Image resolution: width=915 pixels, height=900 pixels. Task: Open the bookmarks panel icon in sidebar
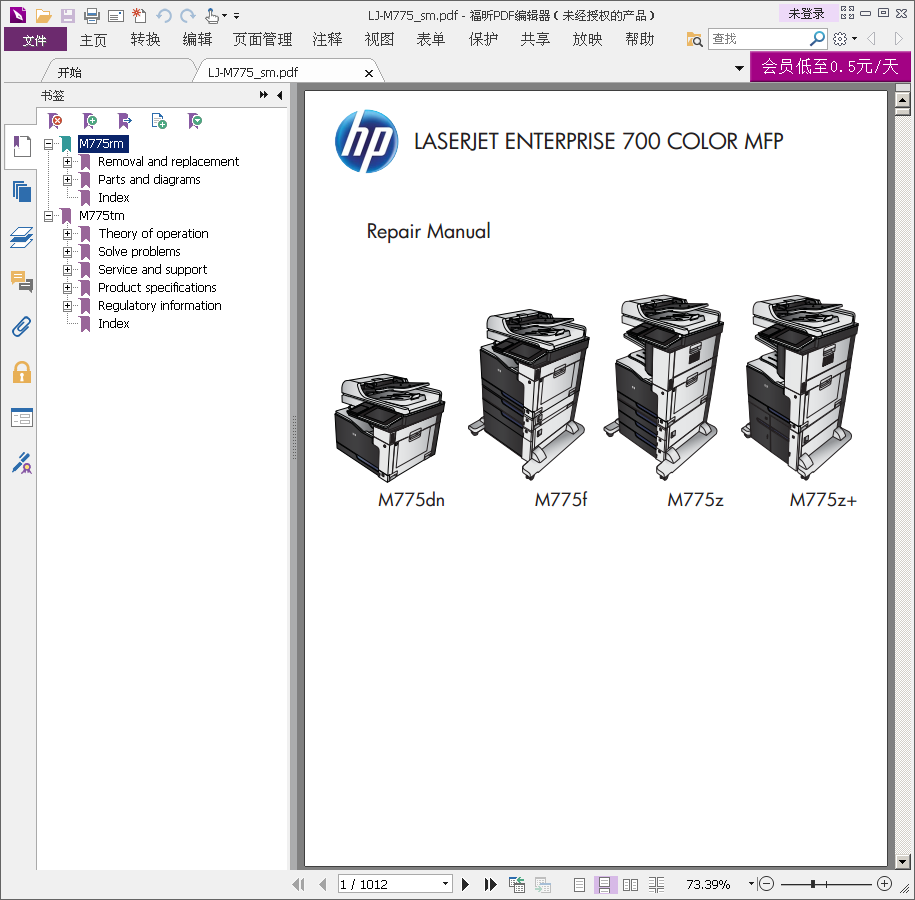pos(22,146)
